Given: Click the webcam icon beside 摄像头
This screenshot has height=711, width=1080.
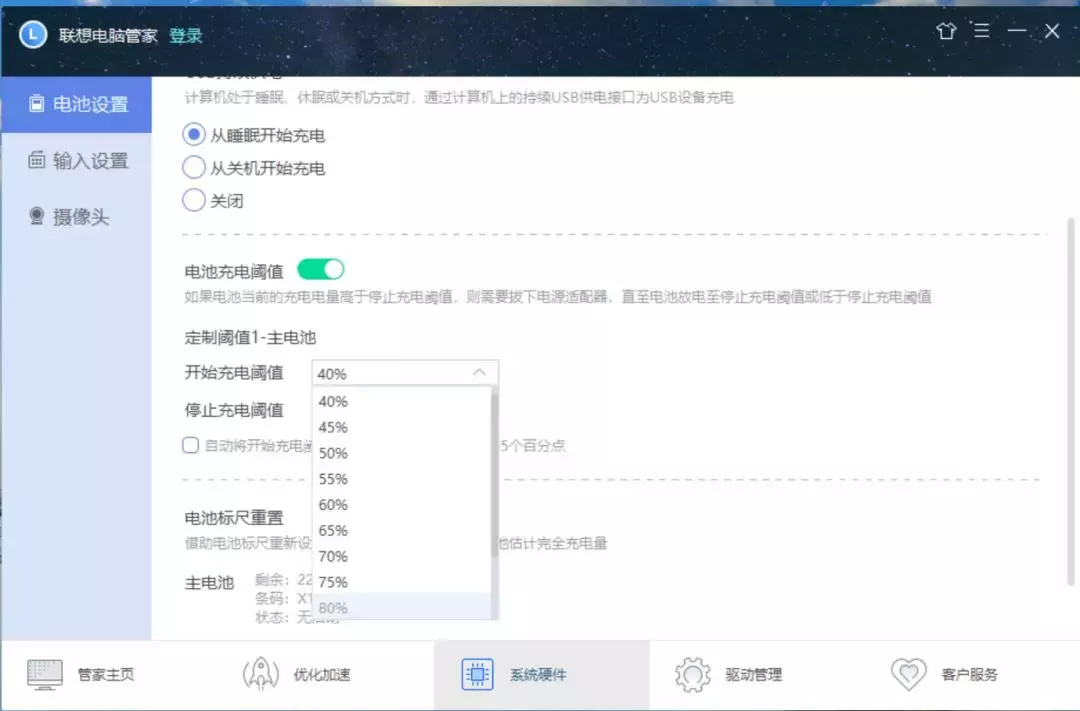Looking at the screenshot, I should click(x=37, y=216).
